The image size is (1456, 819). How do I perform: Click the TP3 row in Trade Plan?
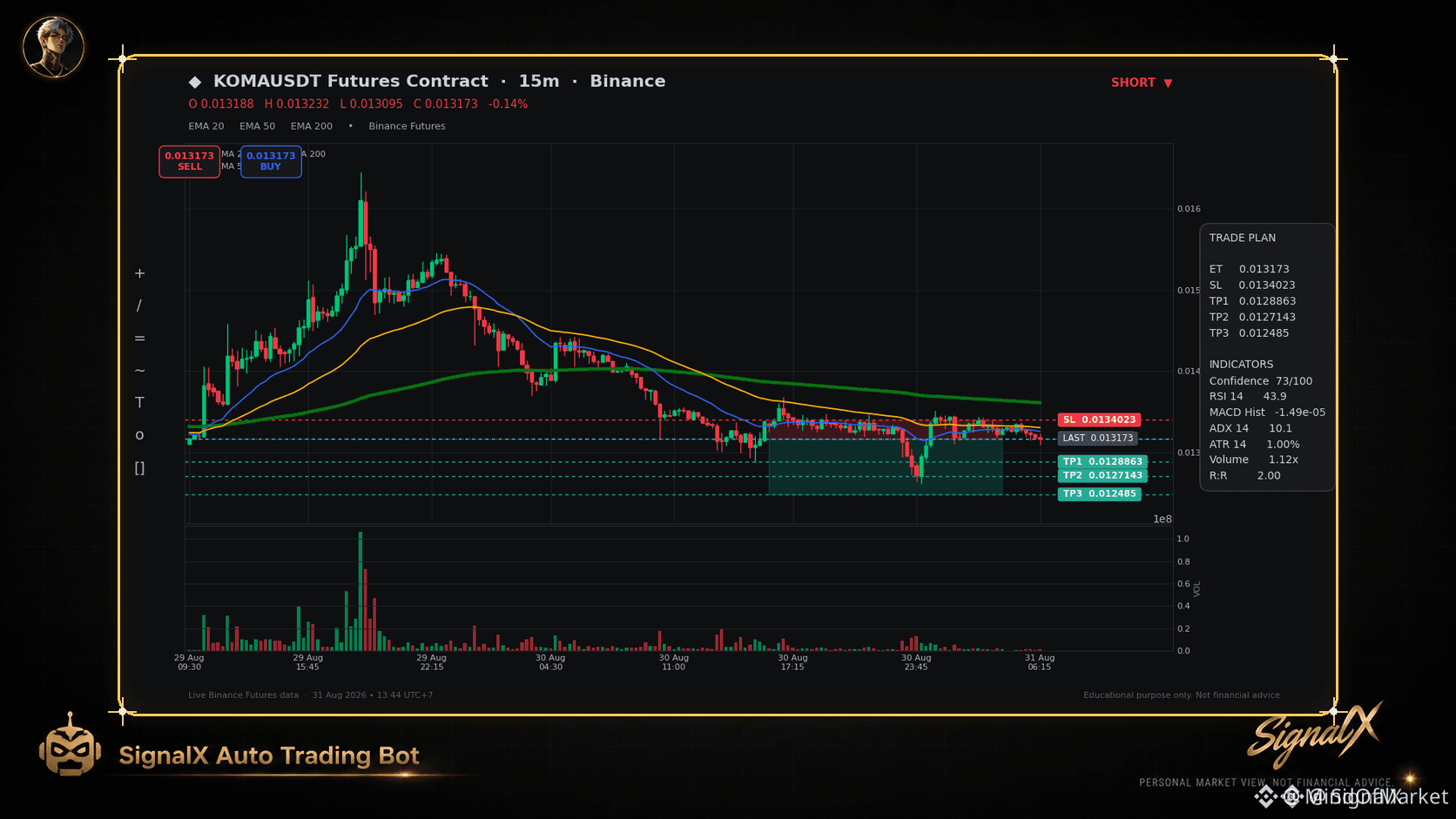(x=1249, y=332)
